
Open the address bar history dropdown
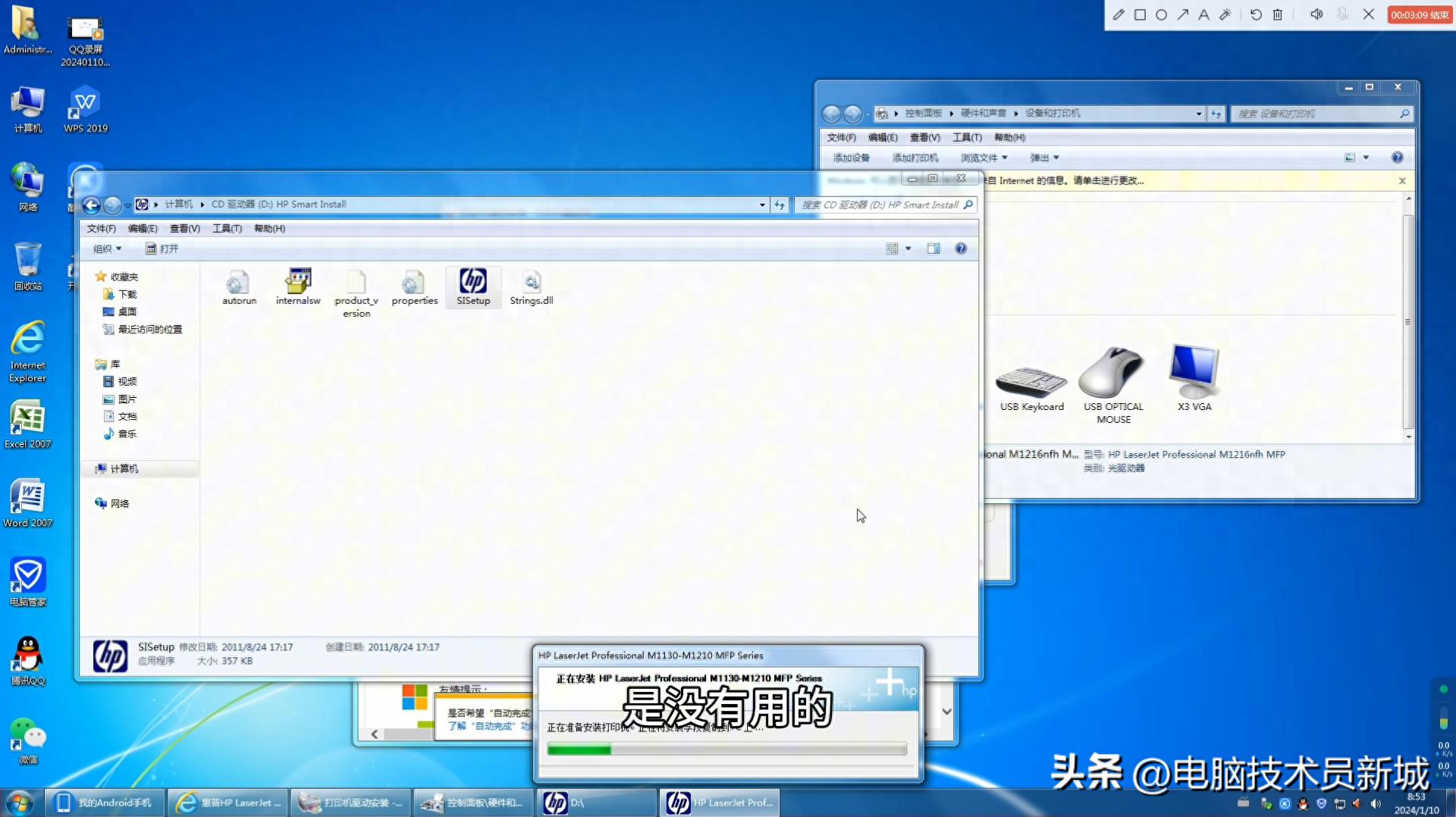pos(761,205)
